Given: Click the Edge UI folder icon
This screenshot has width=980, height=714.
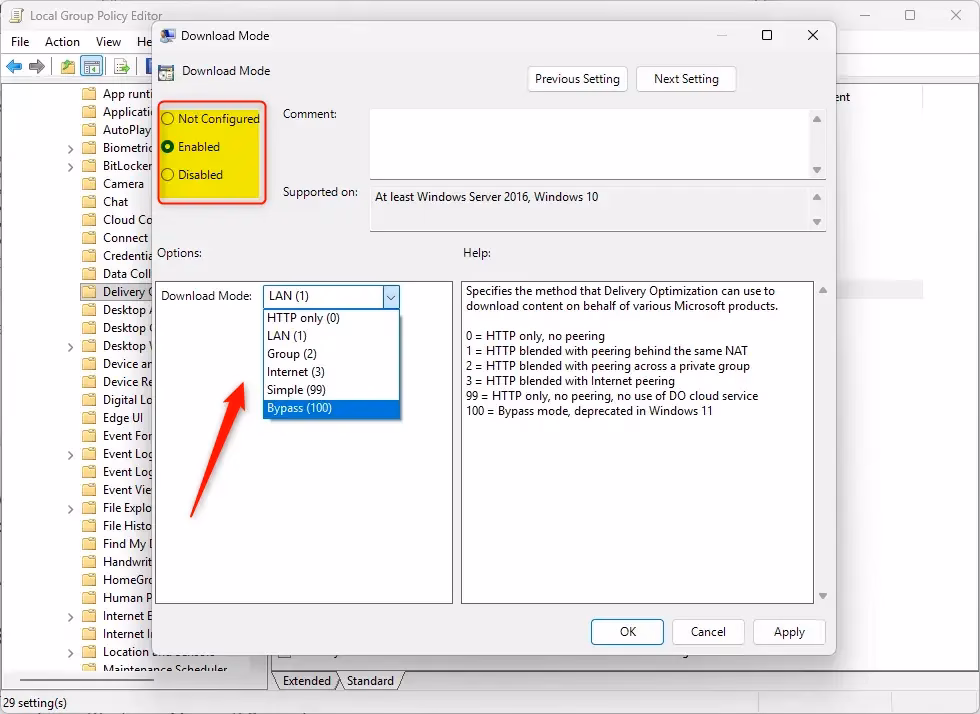Looking at the screenshot, I should click(x=90, y=417).
